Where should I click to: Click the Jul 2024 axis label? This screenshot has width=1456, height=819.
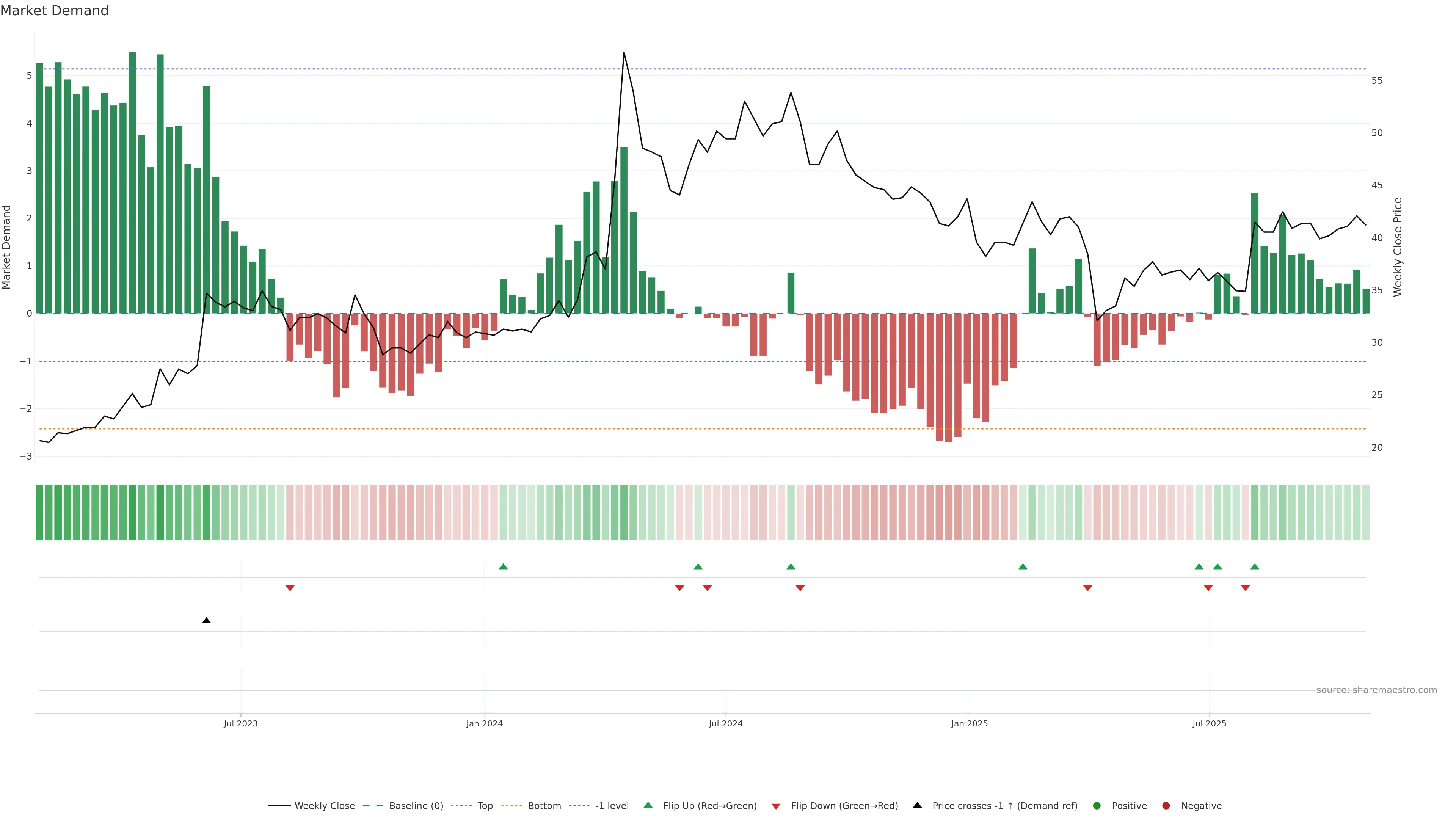(x=725, y=723)
